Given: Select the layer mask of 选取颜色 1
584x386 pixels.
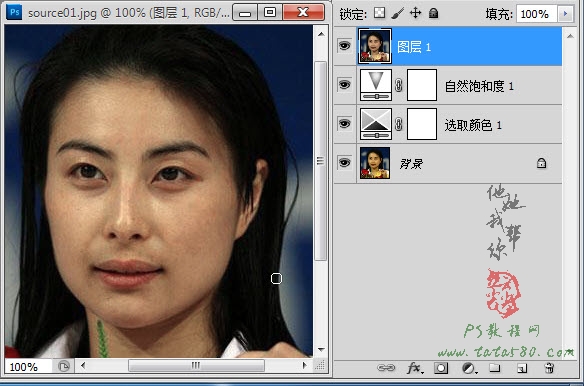Looking at the screenshot, I should 422,124.
